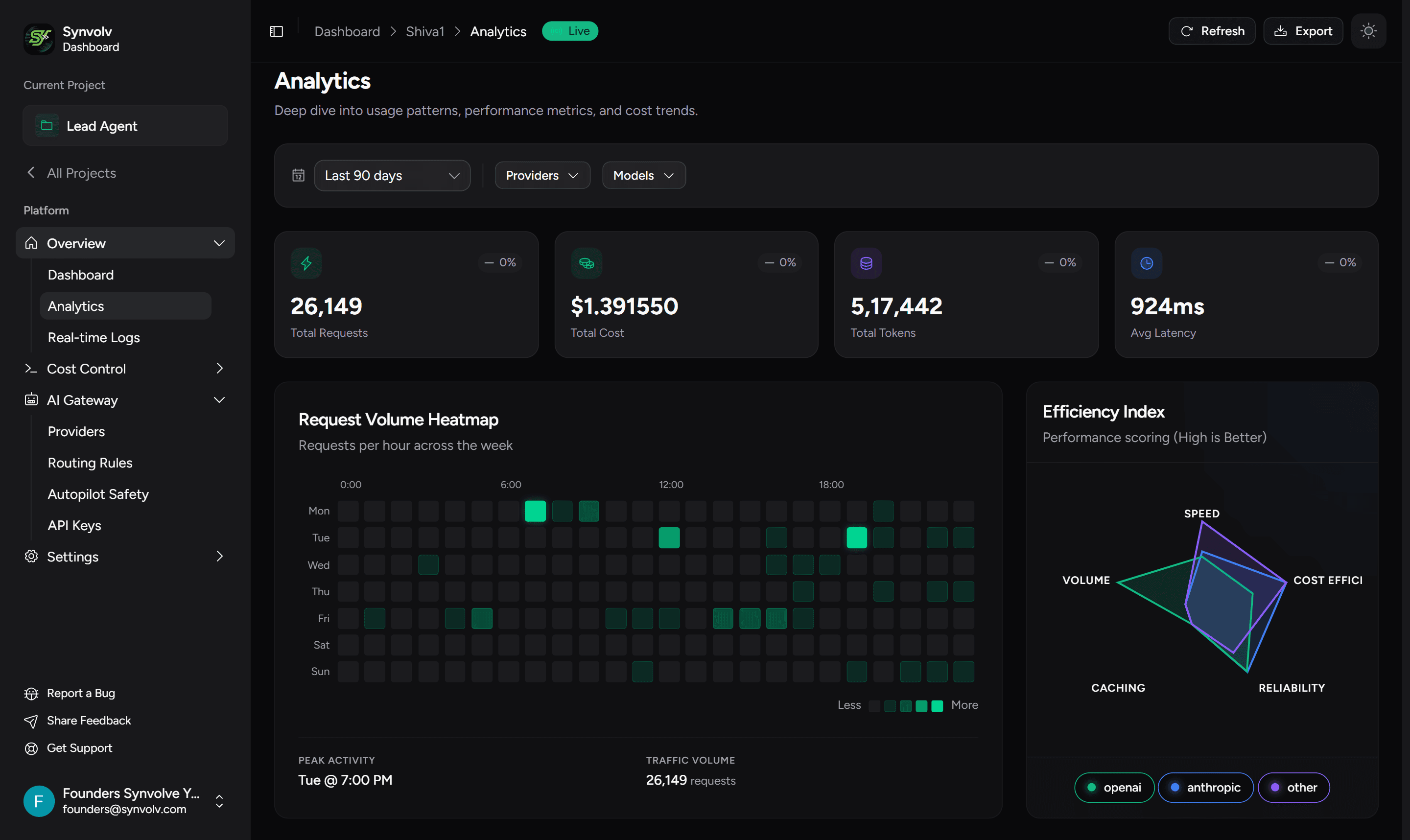Click the Refresh button

pos(1211,31)
